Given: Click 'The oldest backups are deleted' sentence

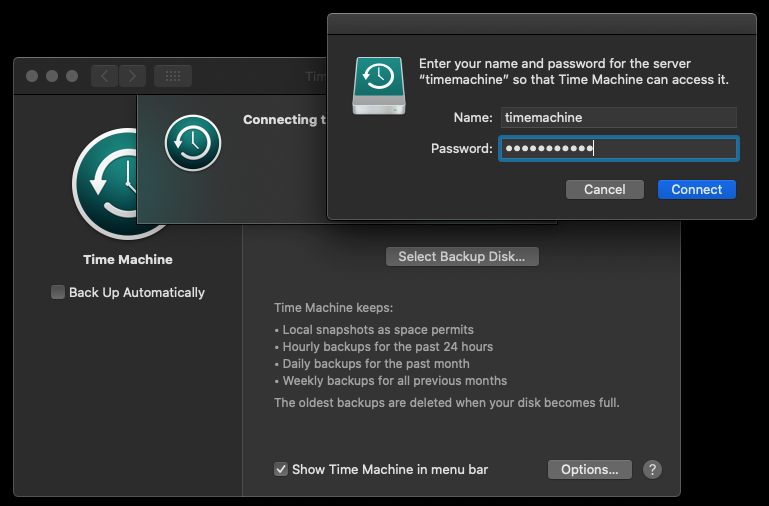Looking at the screenshot, I should click(447, 403).
